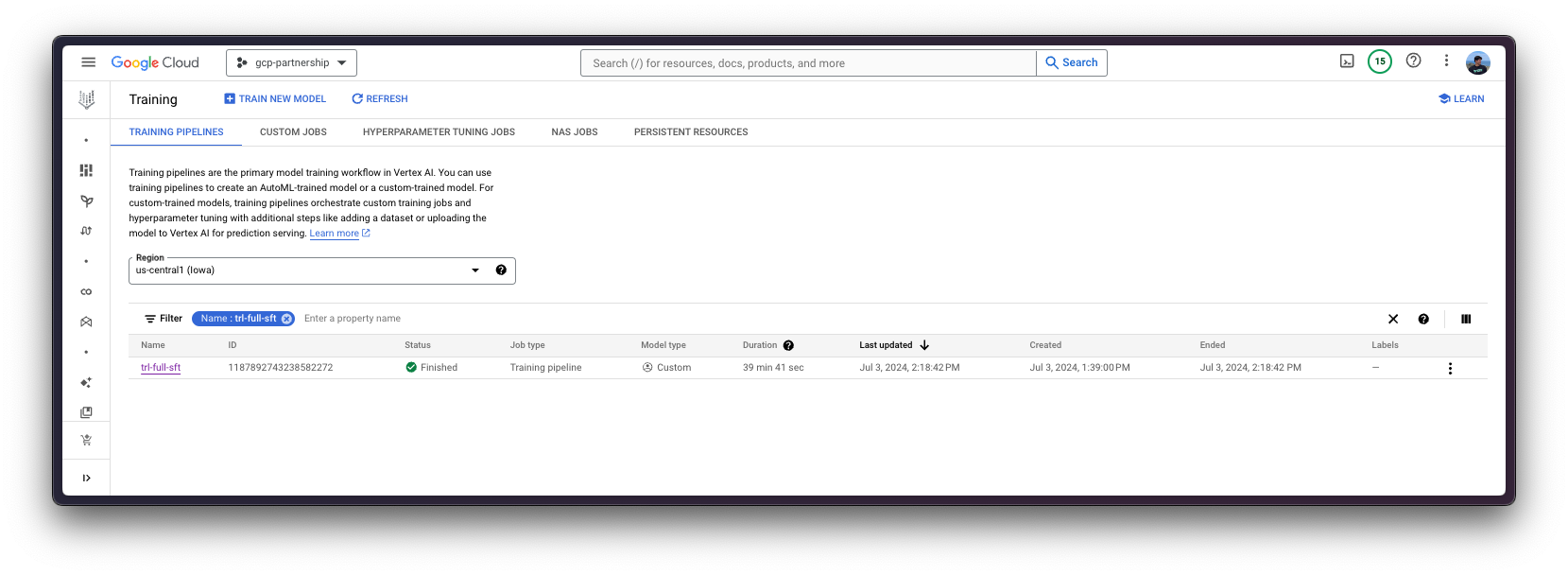Open the Colab infinity sidebar icon

click(86, 291)
